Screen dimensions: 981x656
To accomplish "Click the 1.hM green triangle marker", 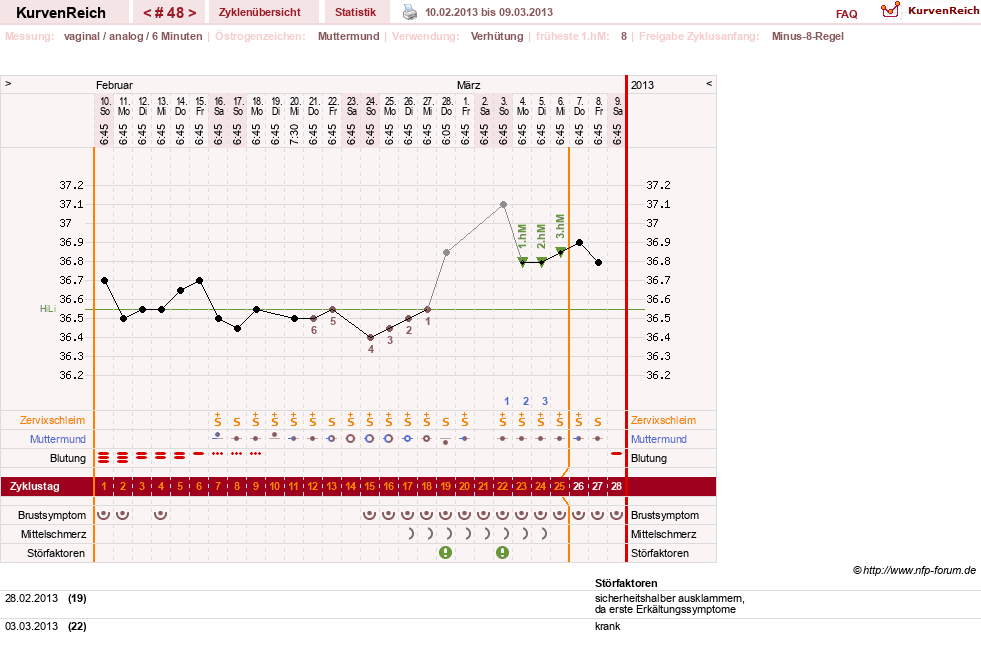I will 522,261.
